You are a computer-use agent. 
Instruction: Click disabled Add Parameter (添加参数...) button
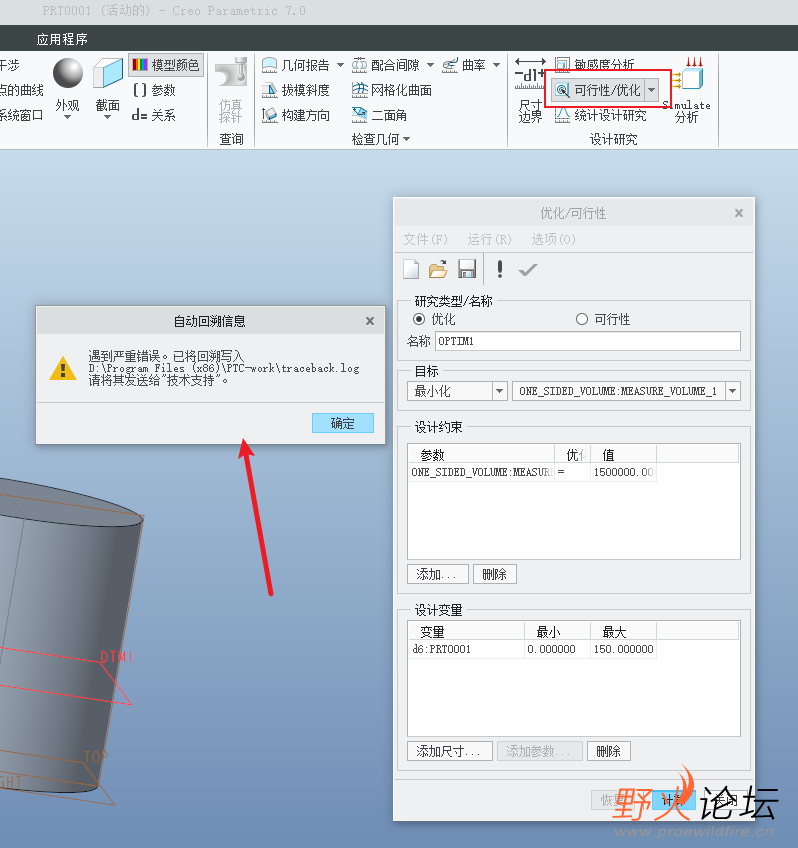tap(540, 751)
